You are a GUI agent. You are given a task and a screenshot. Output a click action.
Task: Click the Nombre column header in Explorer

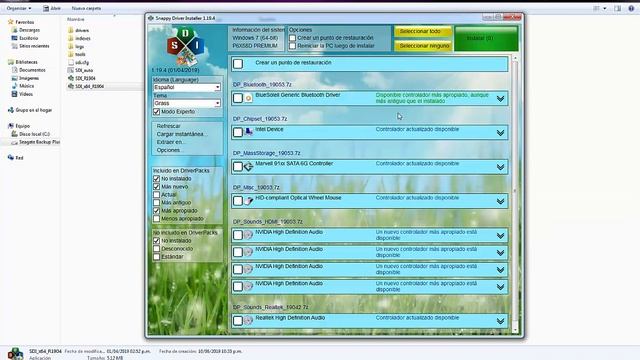point(76,19)
